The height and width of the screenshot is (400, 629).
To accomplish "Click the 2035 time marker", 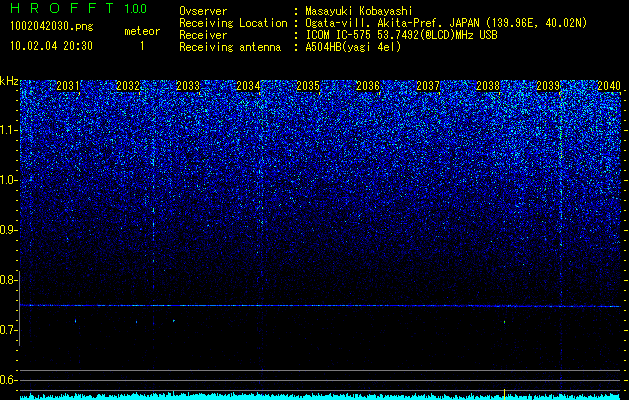I will coord(308,86).
